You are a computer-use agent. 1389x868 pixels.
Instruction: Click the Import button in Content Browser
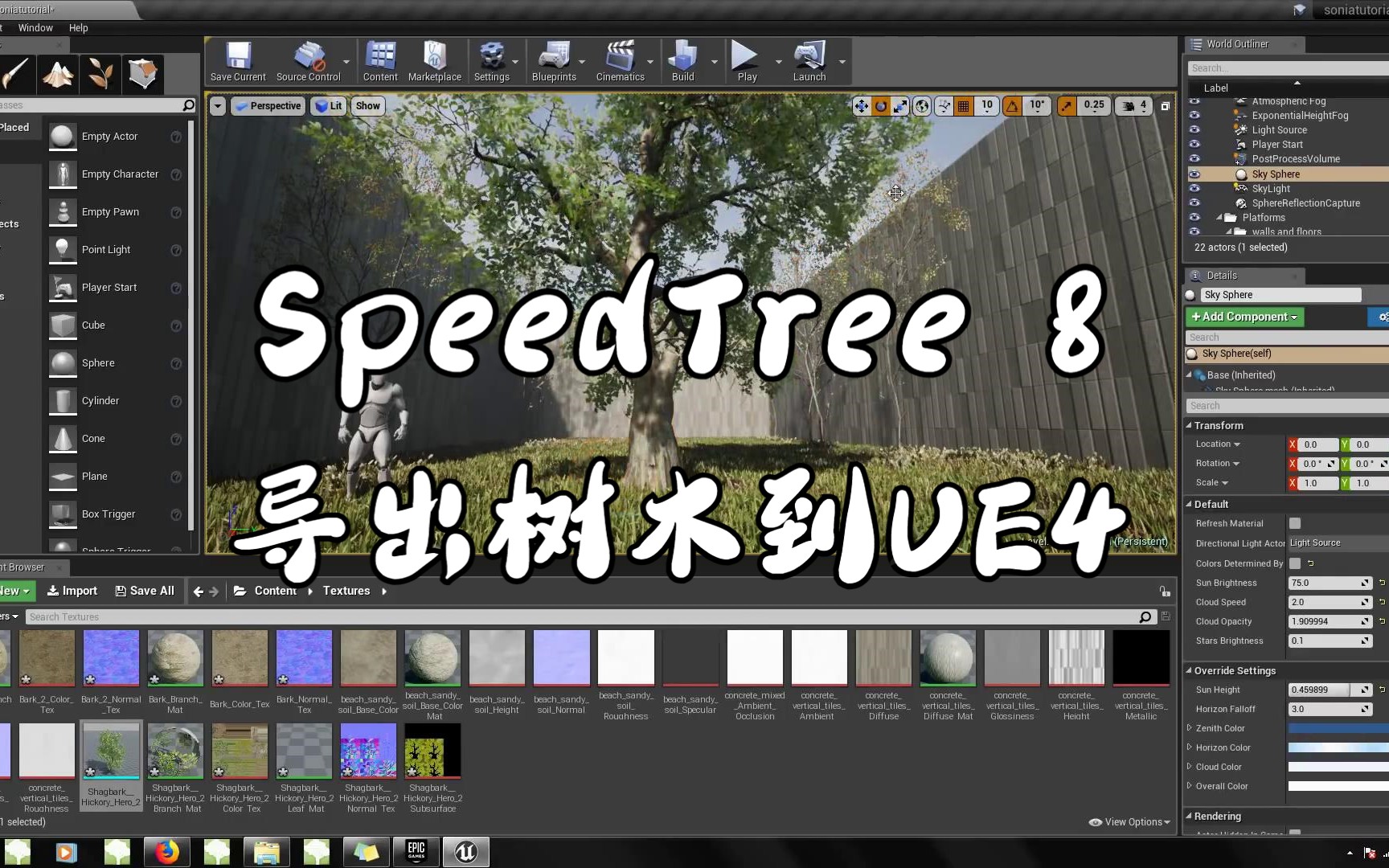pyautogui.click(x=72, y=591)
